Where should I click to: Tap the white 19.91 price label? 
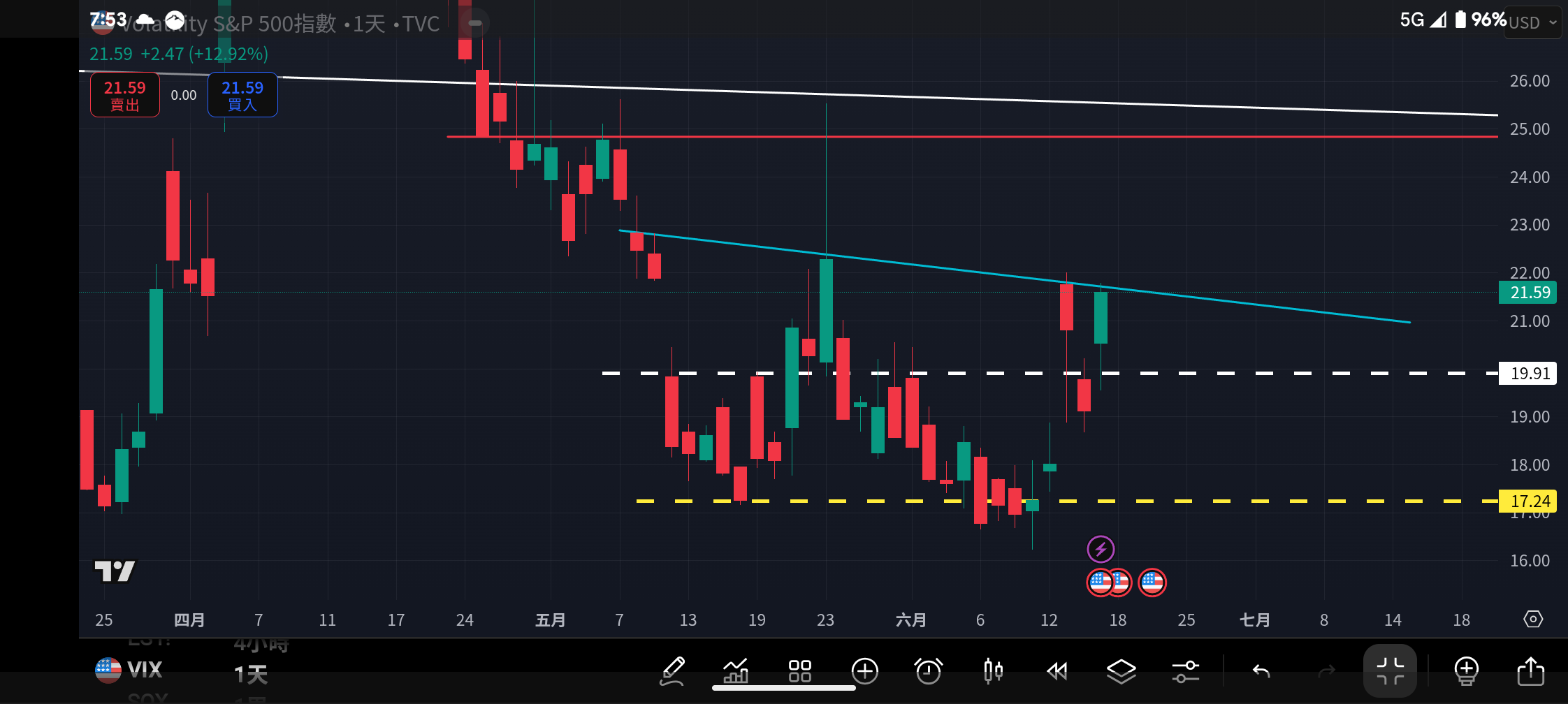point(1528,373)
